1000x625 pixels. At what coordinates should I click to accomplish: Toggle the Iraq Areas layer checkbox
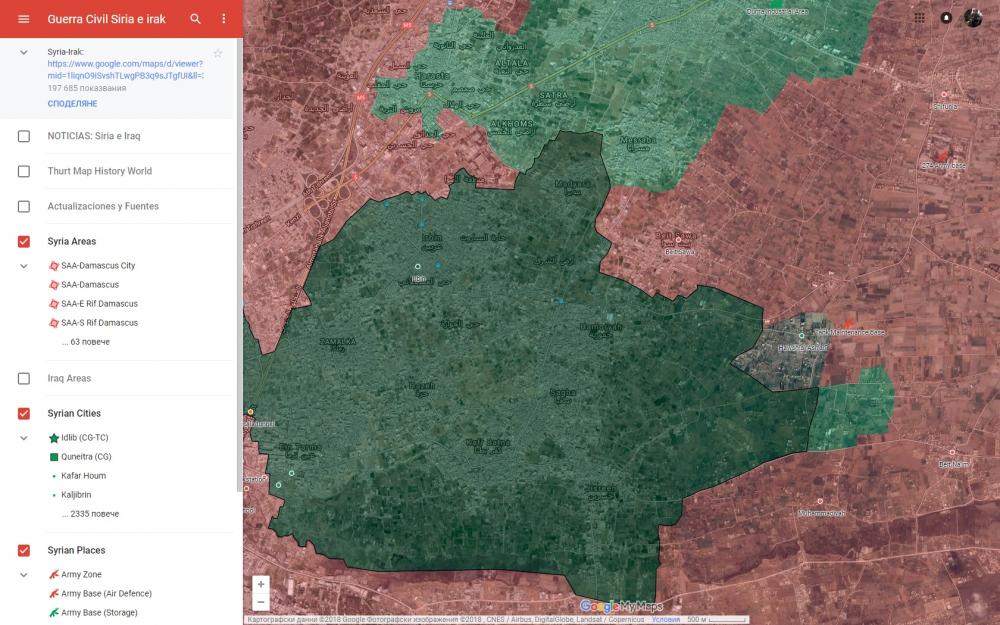click(x=24, y=379)
